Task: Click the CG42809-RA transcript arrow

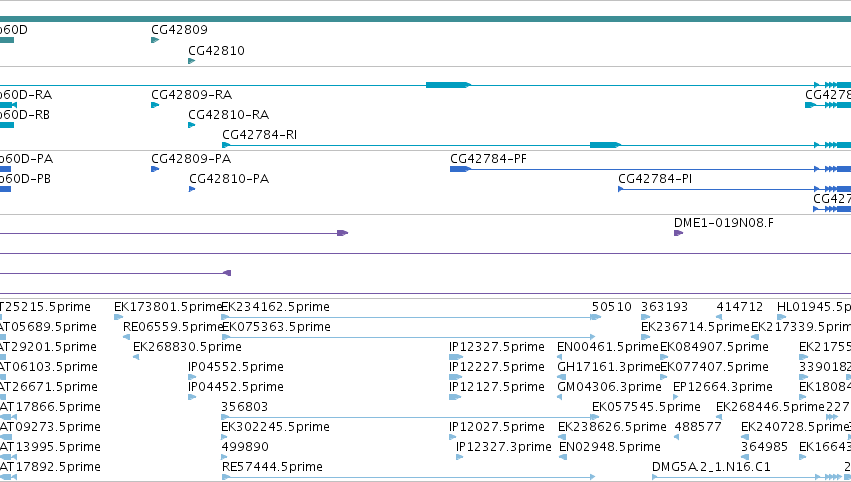Action: (155, 105)
